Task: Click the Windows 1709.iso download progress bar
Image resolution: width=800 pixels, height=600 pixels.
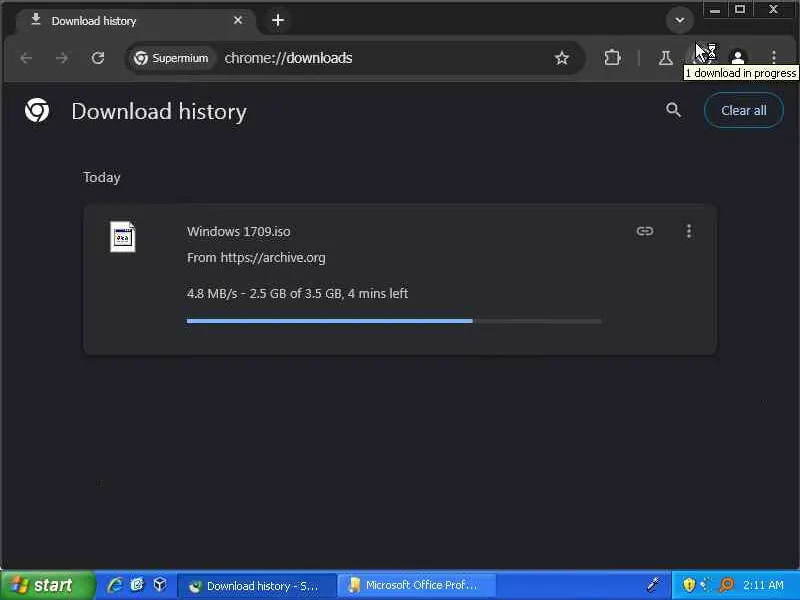Action: 394,321
